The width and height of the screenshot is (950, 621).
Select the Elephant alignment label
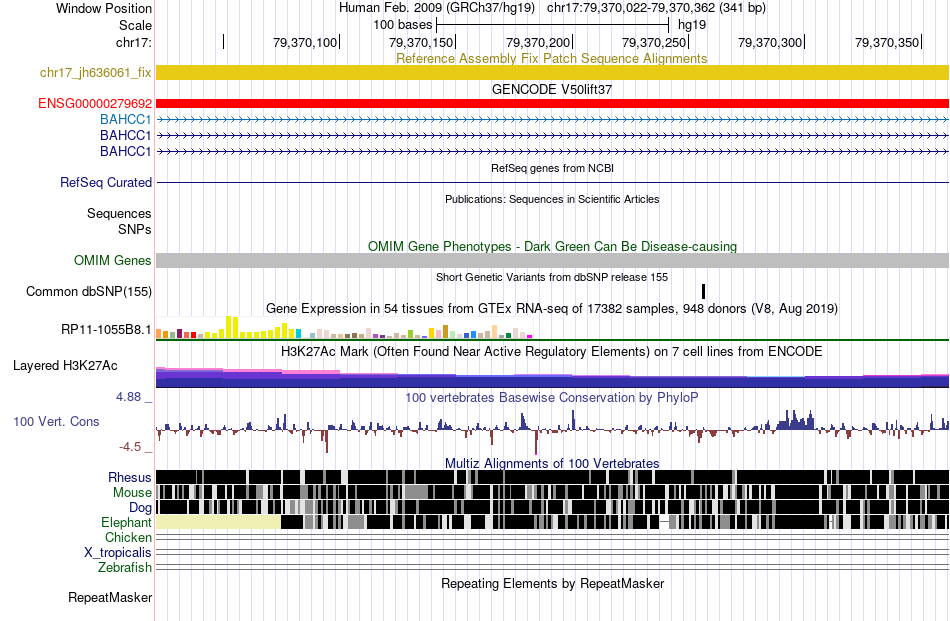126,522
